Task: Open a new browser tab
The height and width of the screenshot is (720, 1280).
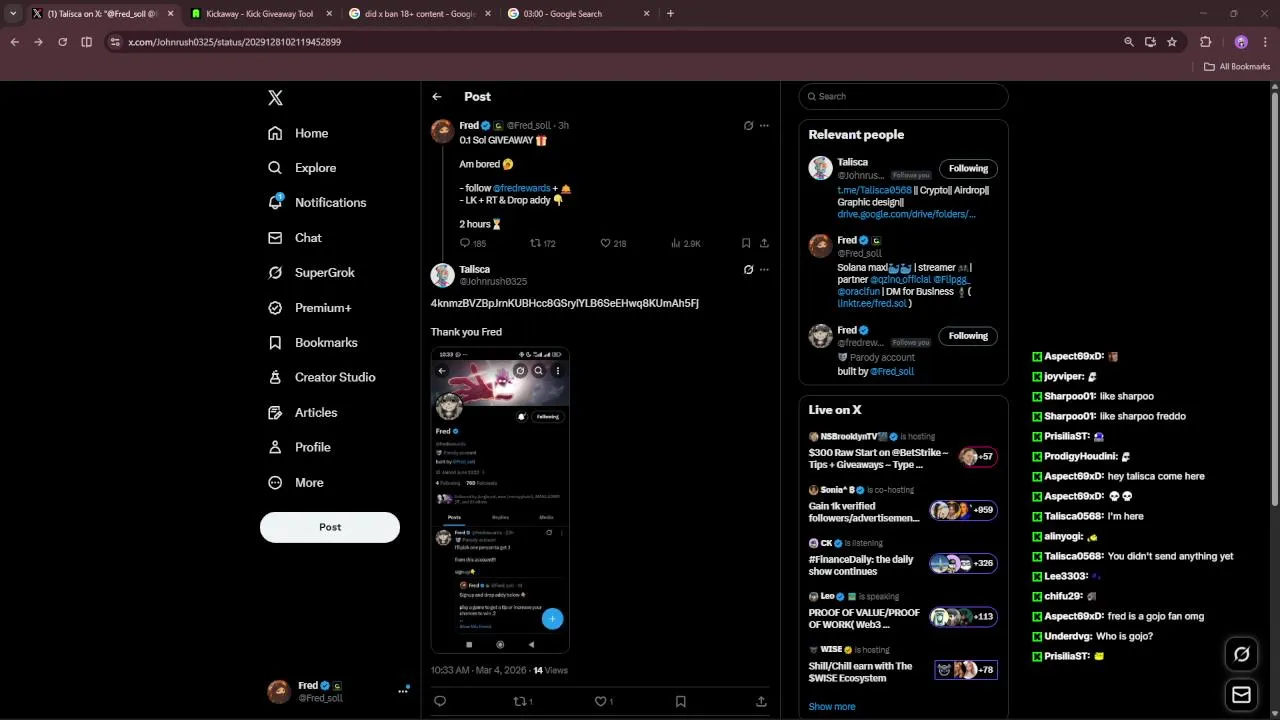Action: [670, 14]
